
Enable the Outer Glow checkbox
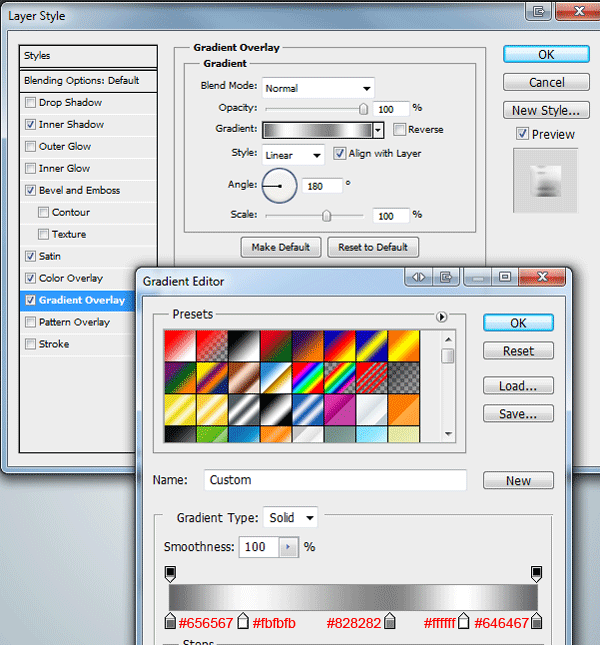tap(30, 146)
